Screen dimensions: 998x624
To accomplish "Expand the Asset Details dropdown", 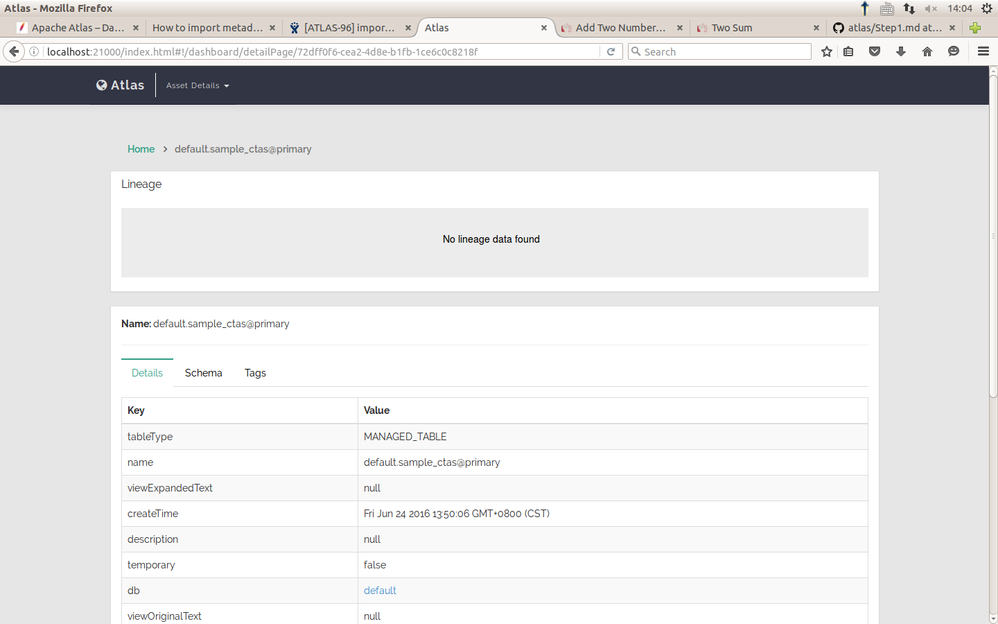I will point(197,85).
